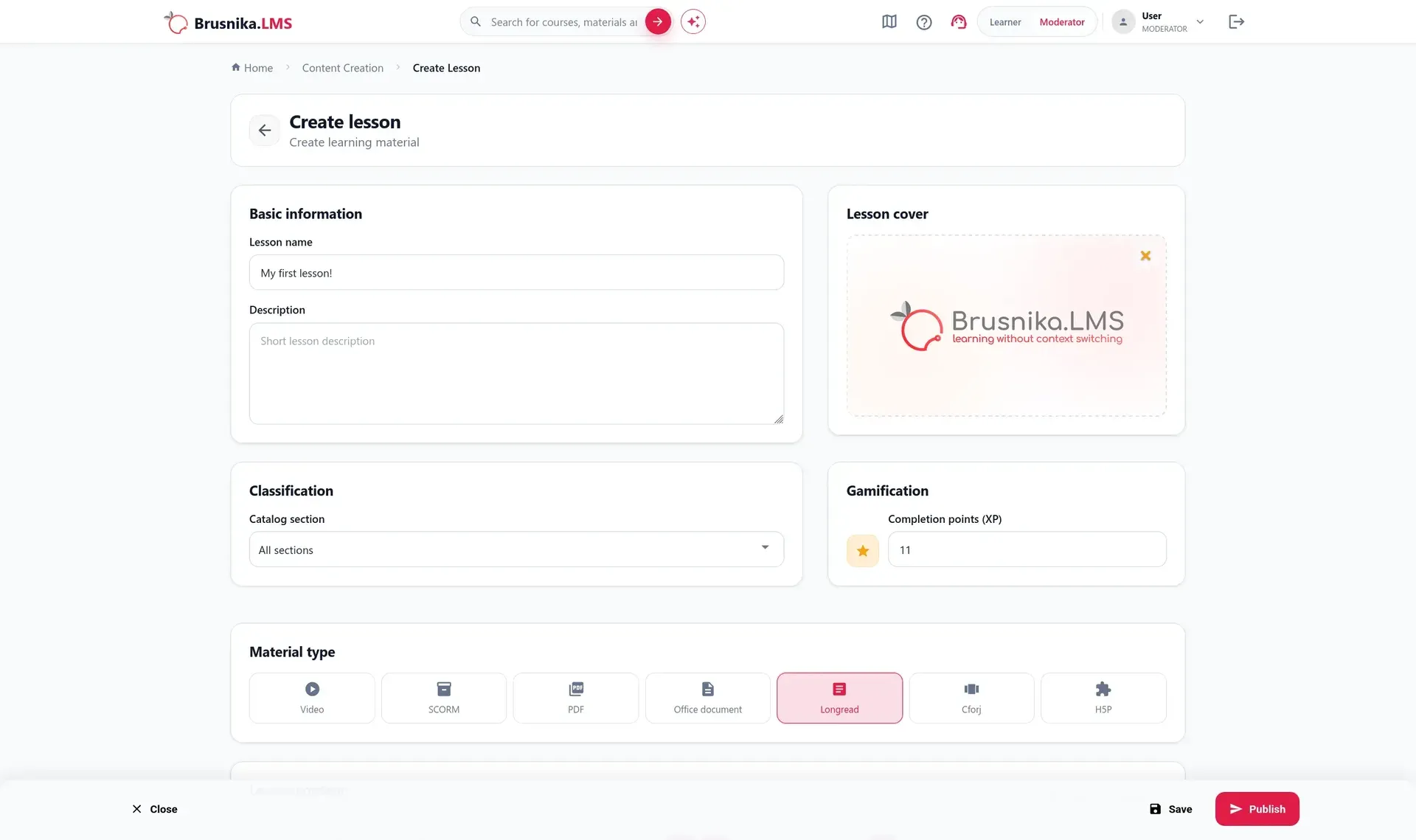This screenshot has width=1416, height=840.
Task: Select the H5P material type
Action: click(1103, 698)
